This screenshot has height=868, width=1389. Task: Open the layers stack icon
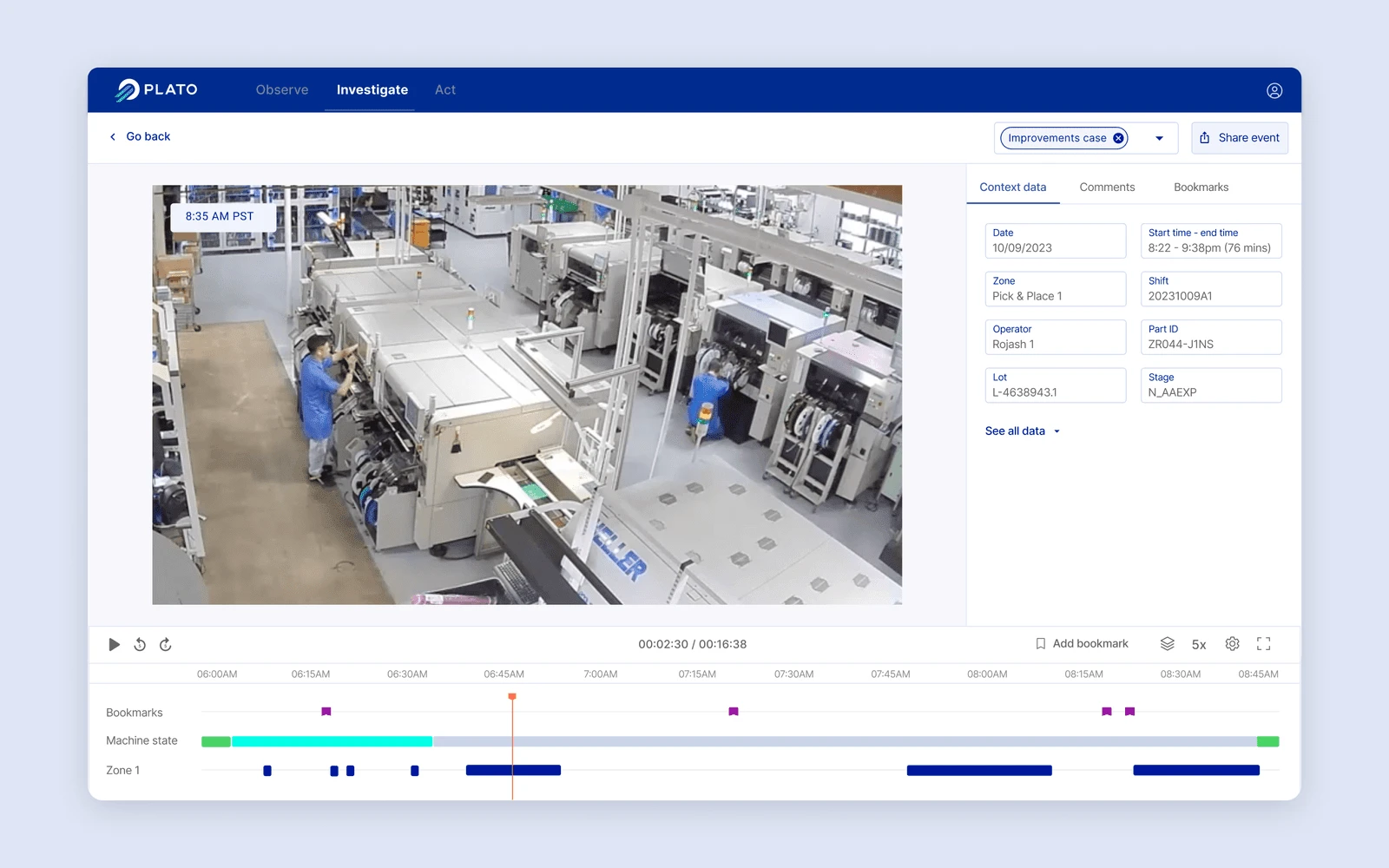1167,644
